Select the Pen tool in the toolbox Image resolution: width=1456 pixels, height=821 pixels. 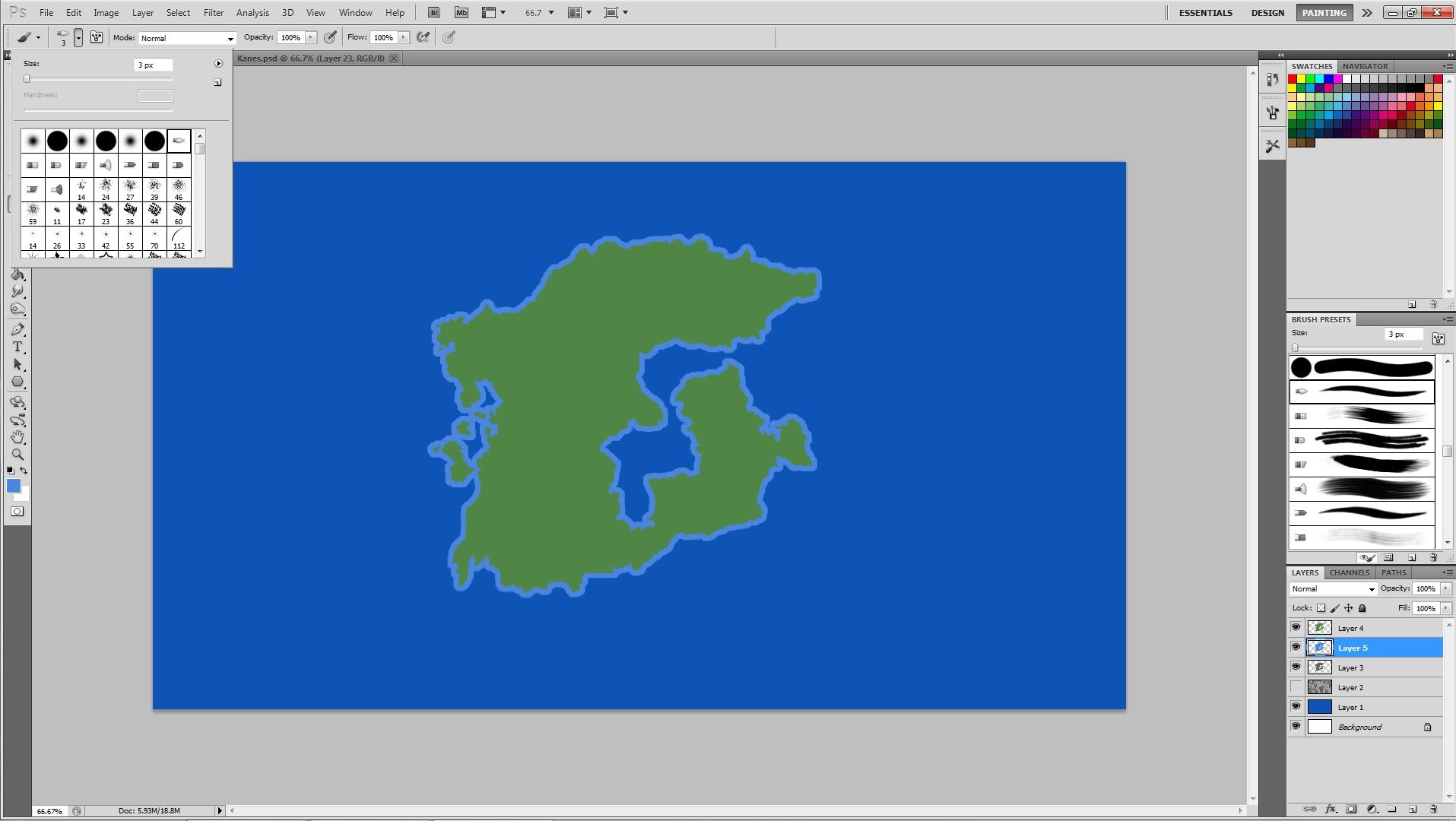[x=17, y=330]
